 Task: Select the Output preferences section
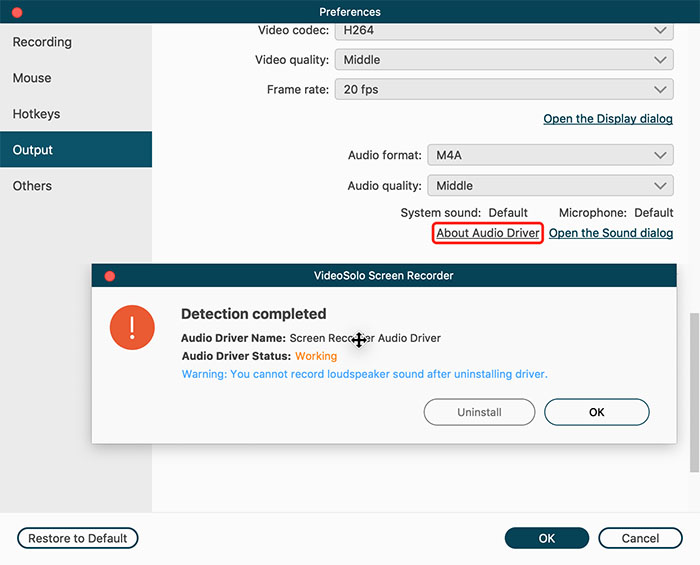point(76,150)
